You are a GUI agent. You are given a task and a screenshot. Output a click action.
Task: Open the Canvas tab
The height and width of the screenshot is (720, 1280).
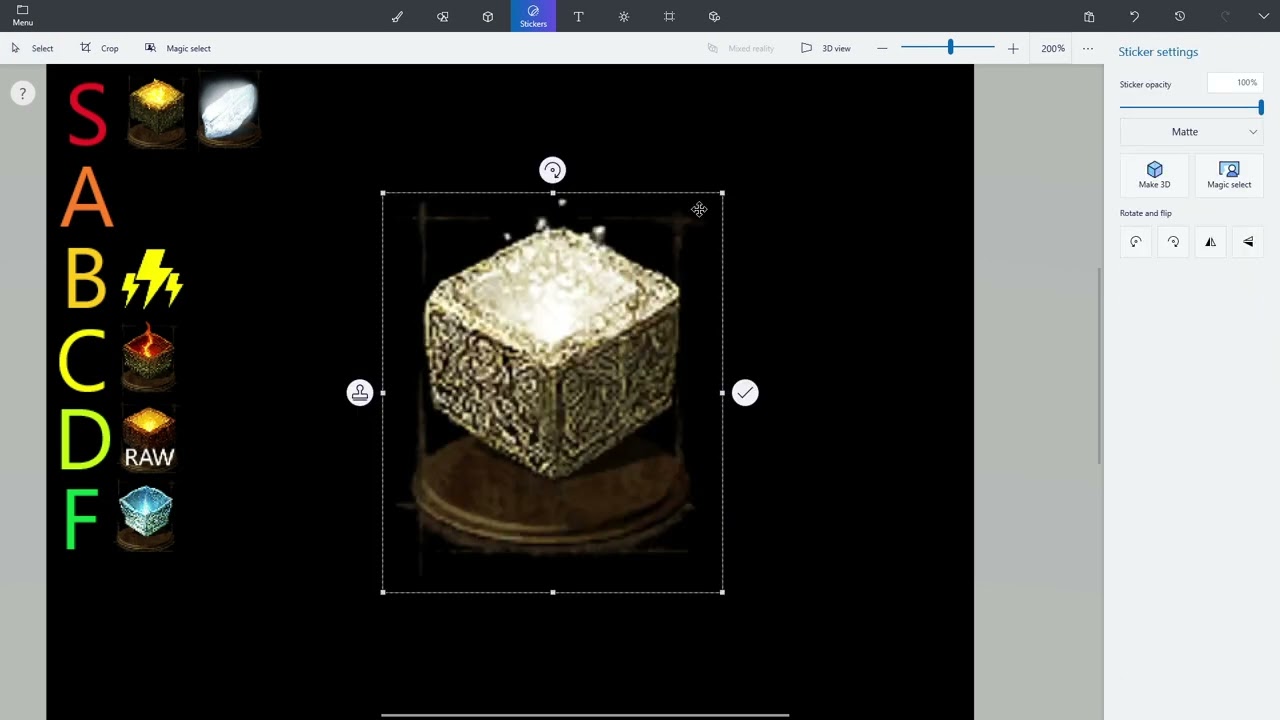tap(669, 16)
